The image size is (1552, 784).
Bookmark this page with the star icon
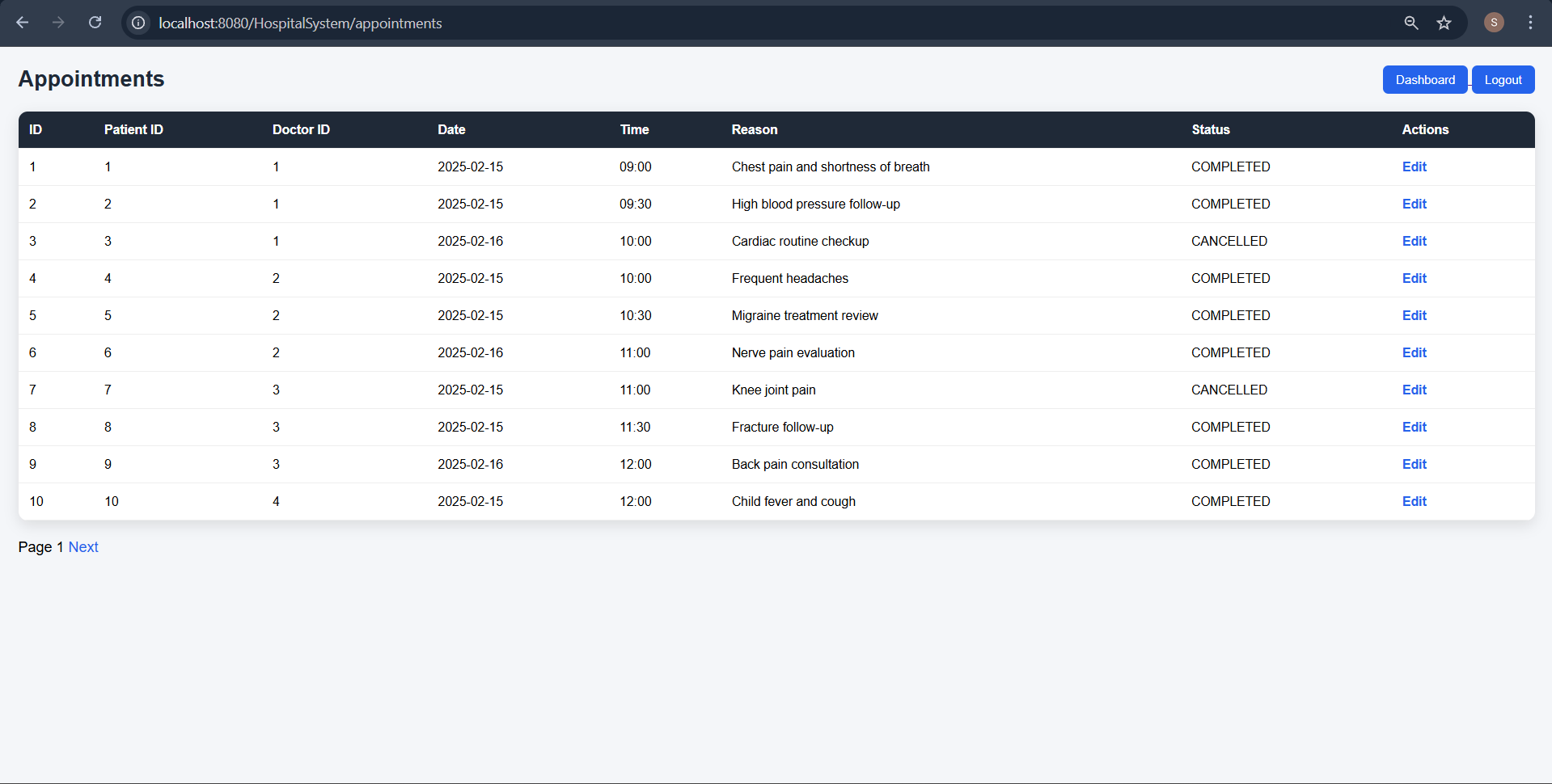(1444, 23)
